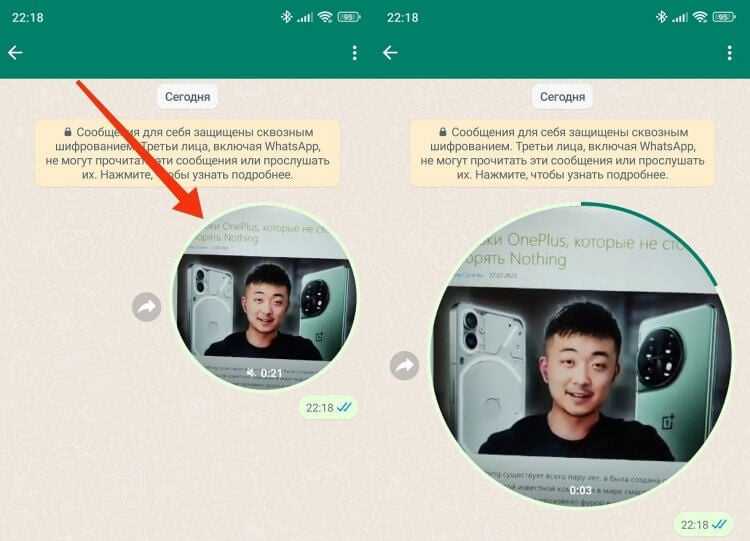This screenshot has width=750, height=541.
Task: Tap the Bluetooth icon in right status bar
Action: 661,17
